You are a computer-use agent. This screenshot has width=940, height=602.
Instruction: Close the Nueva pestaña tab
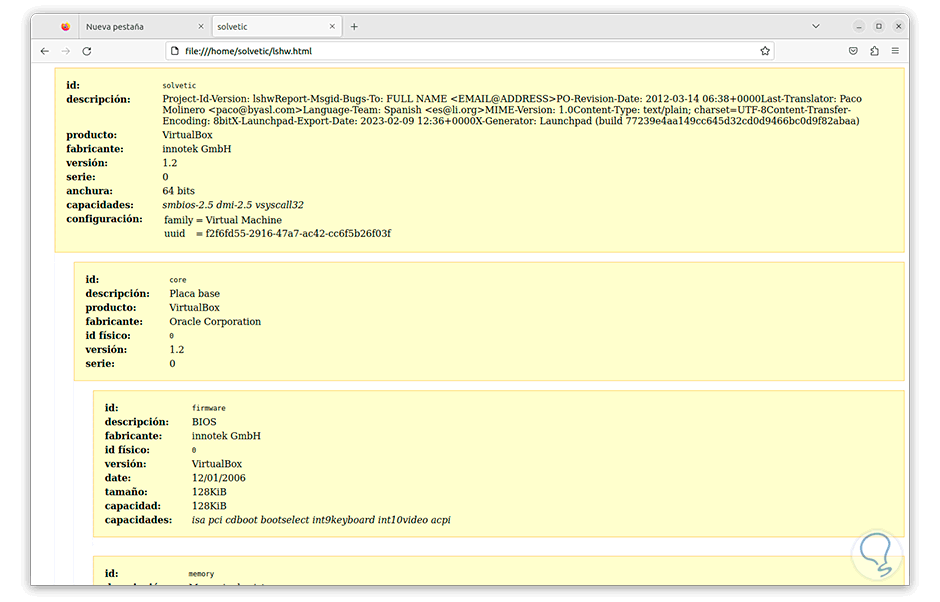201,26
